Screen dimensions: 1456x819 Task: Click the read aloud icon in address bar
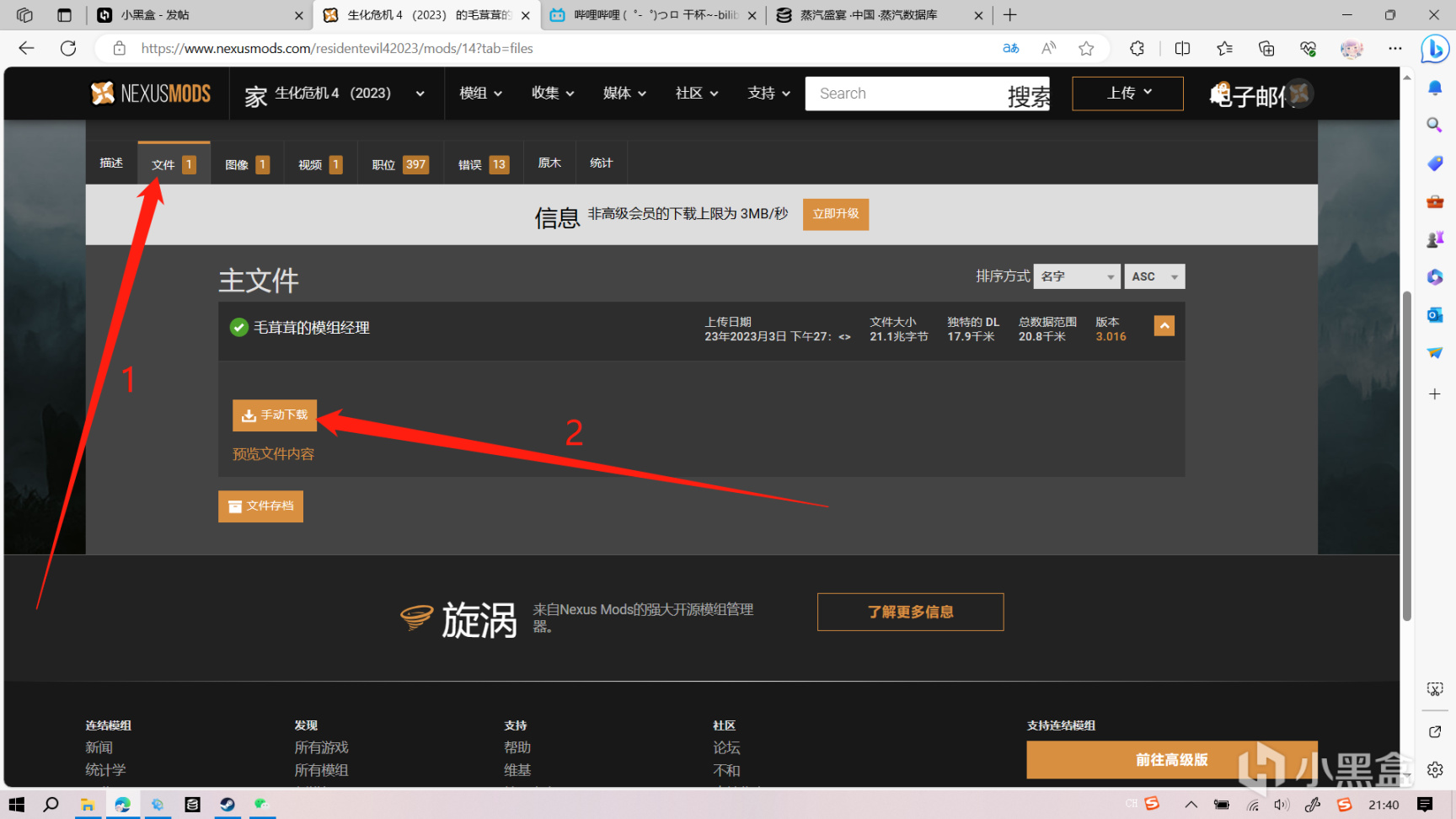1048,48
